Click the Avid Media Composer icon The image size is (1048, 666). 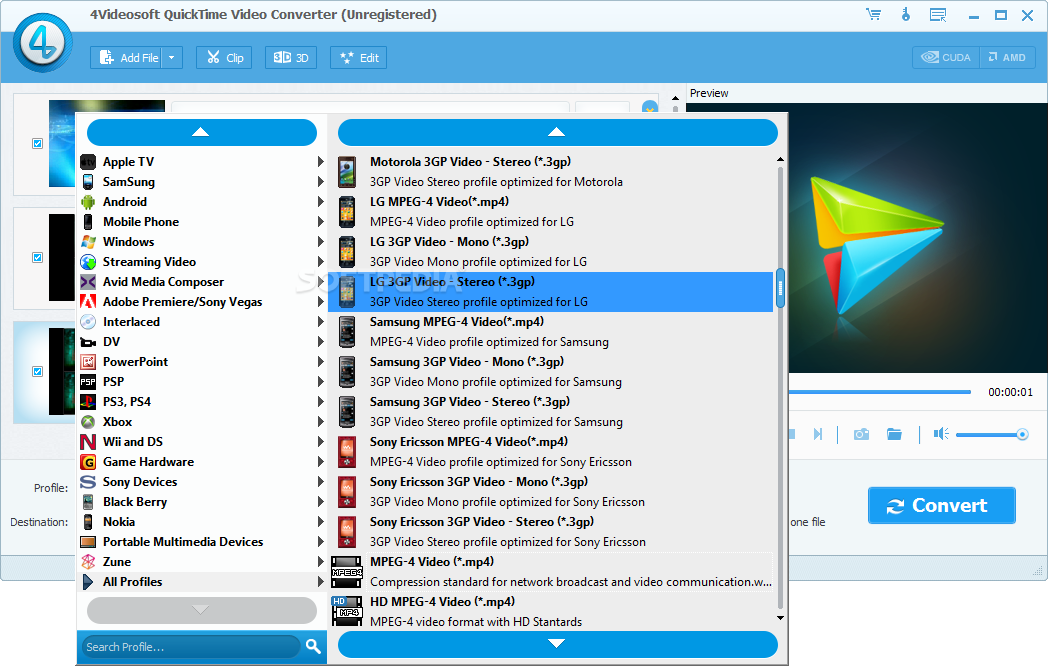pos(88,282)
